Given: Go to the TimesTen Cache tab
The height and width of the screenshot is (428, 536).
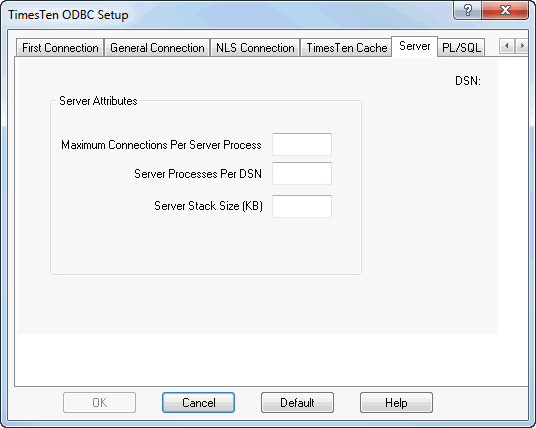Looking at the screenshot, I should click(x=346, y=48).
